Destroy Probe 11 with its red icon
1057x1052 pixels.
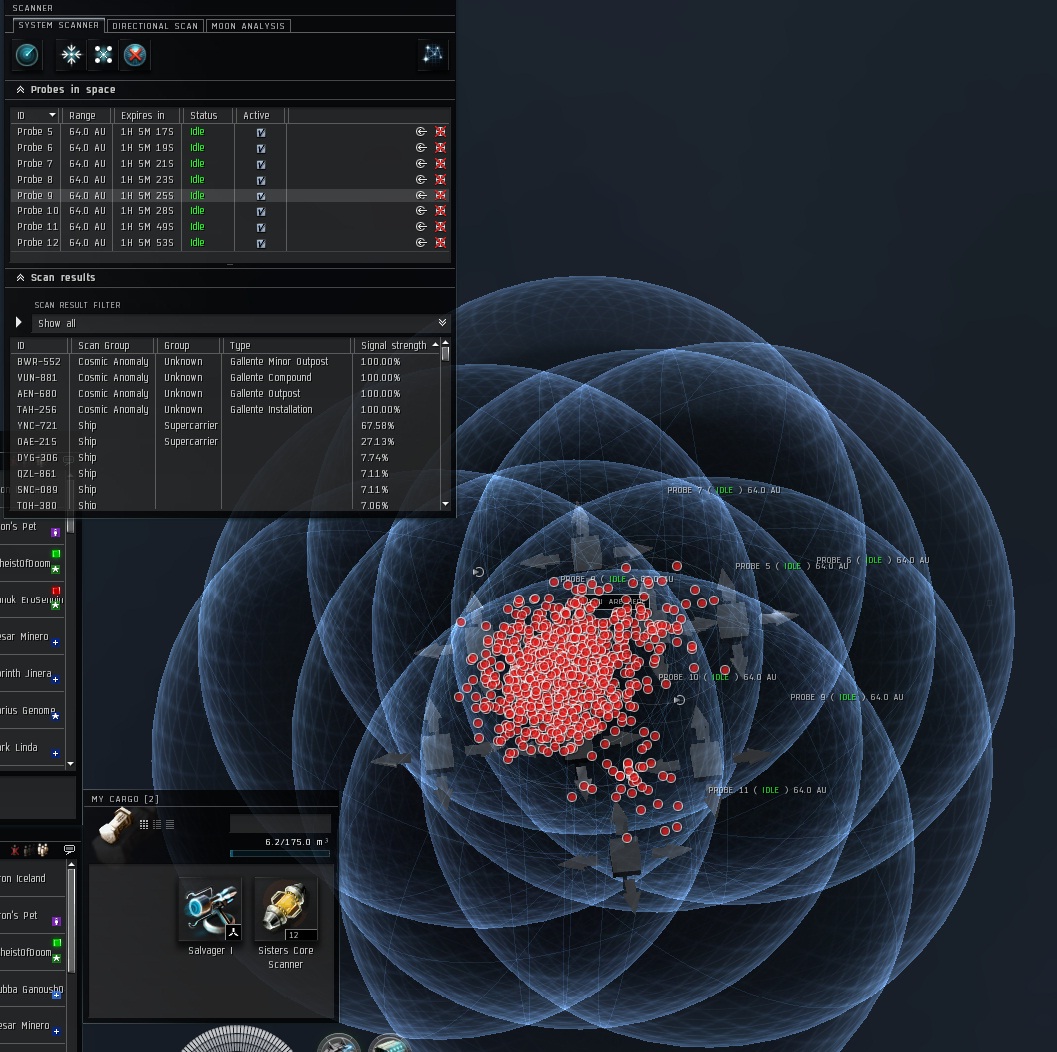[440, 227]
